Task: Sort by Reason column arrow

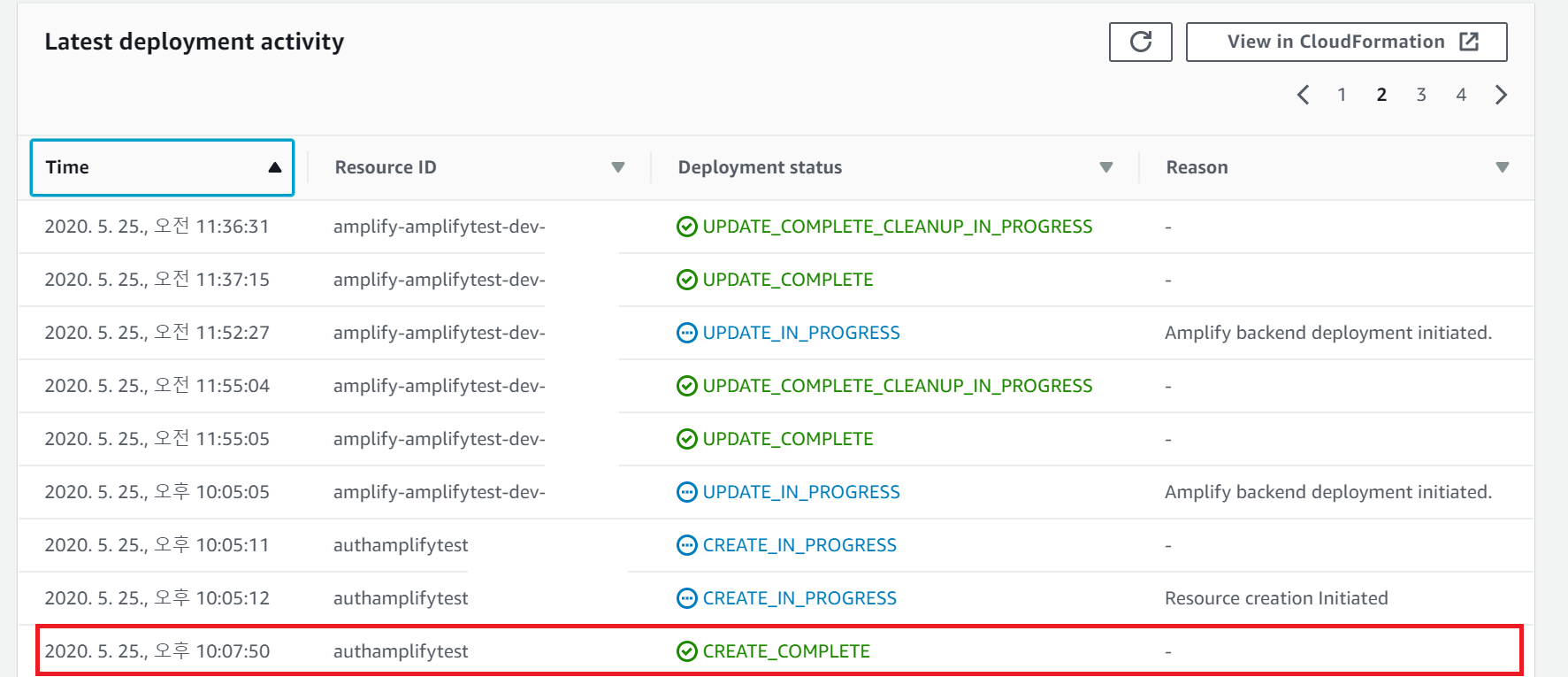Action: click(1502, 167)
